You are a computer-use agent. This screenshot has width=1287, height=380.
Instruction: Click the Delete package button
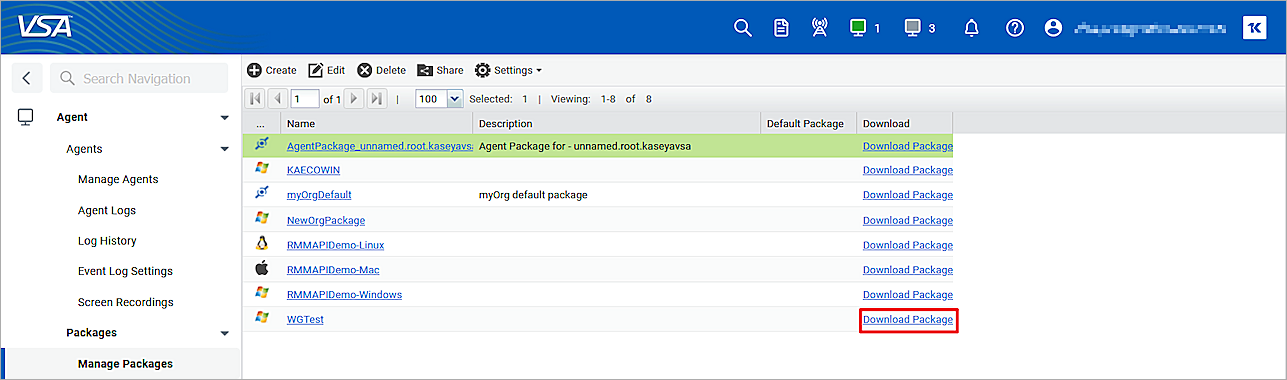pyautogui.click(x=382, y=70)
